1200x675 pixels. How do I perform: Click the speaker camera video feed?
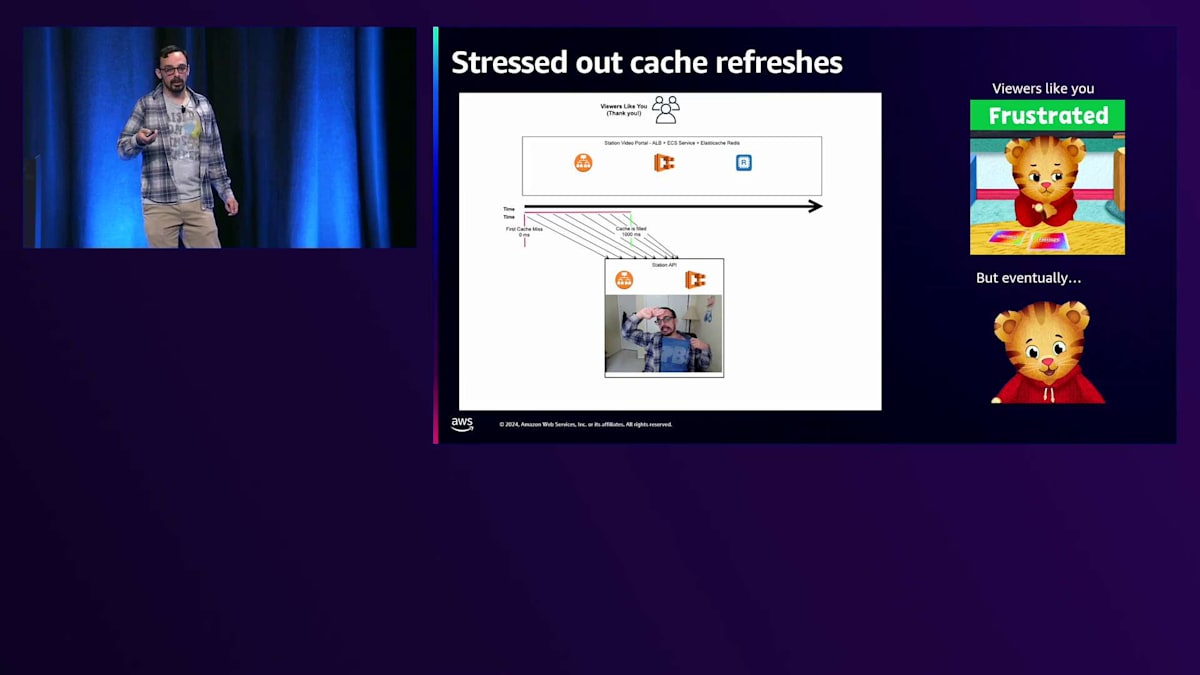pyautogui.click(x=219, y=137)
